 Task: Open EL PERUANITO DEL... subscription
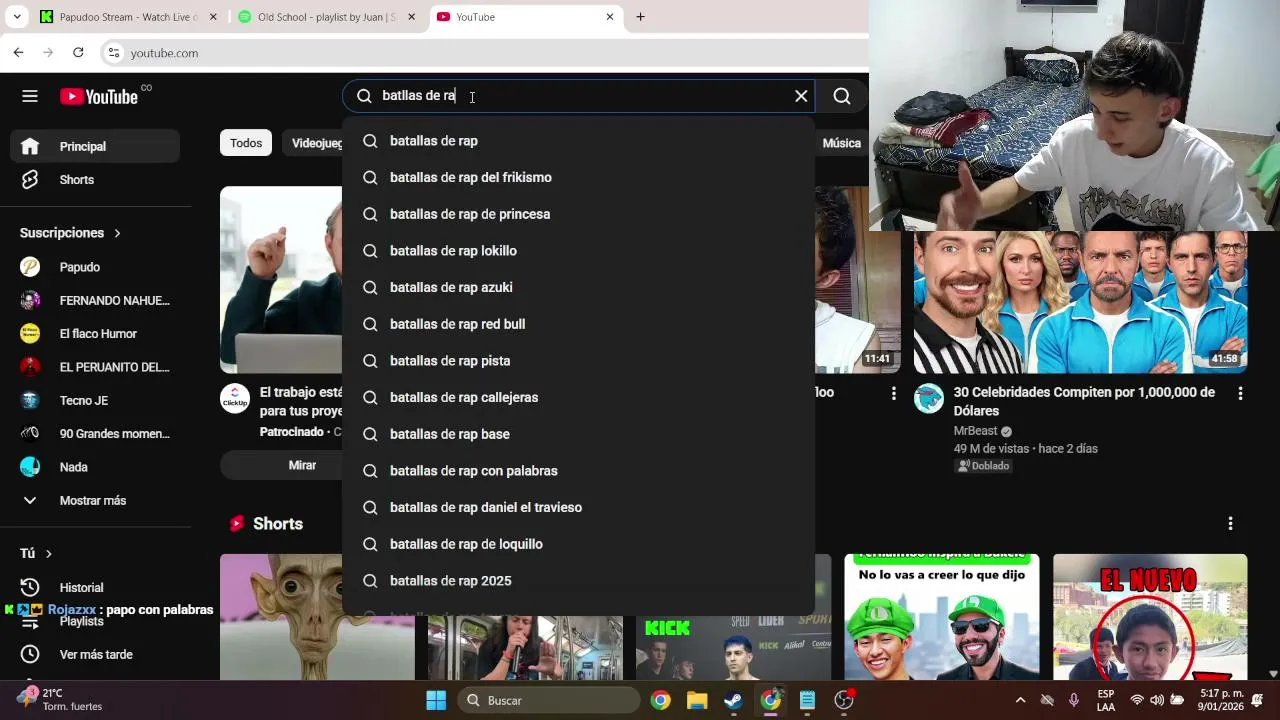96,367
